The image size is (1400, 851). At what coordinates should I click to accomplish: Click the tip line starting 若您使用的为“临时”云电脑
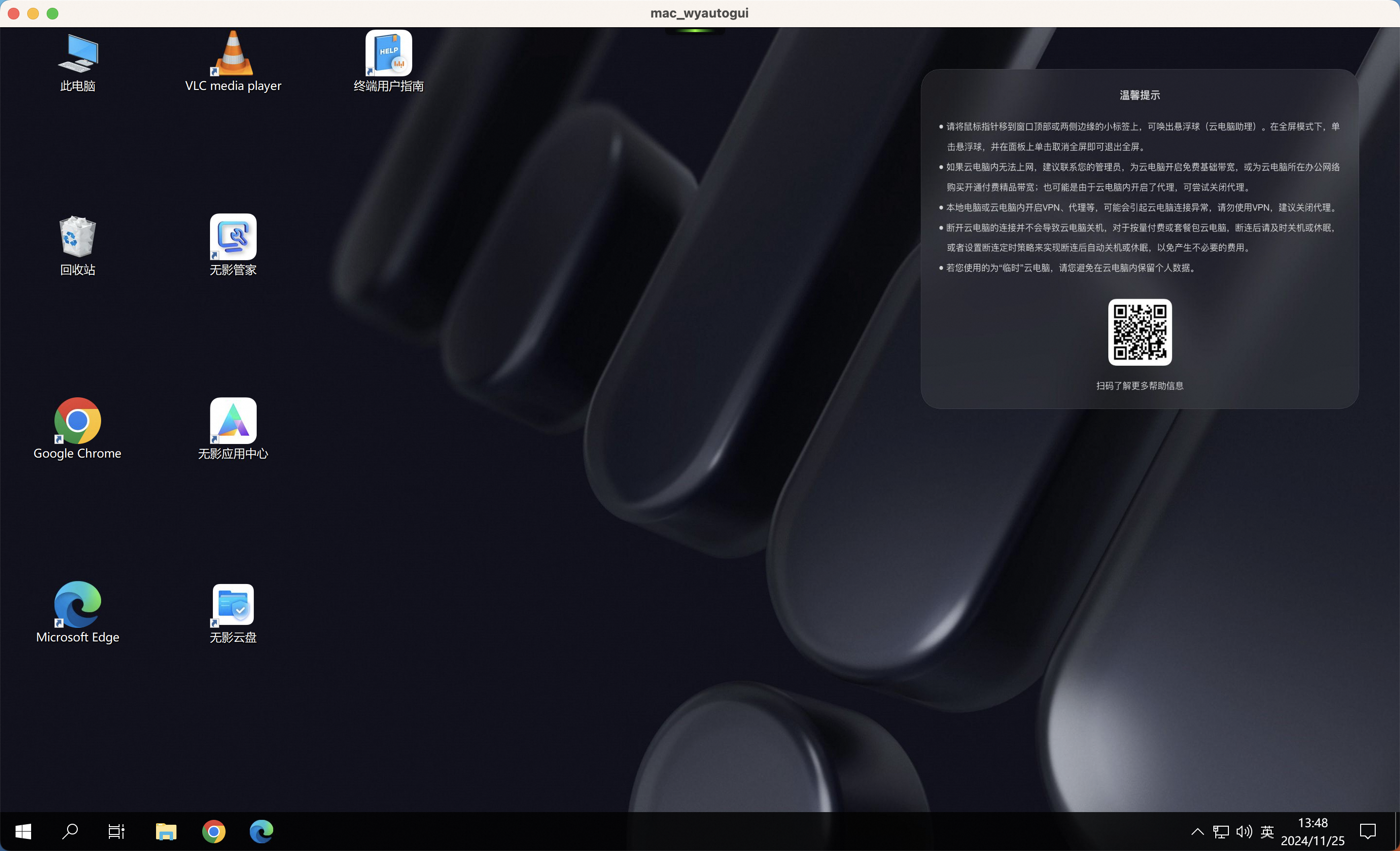click(1068, 268)
